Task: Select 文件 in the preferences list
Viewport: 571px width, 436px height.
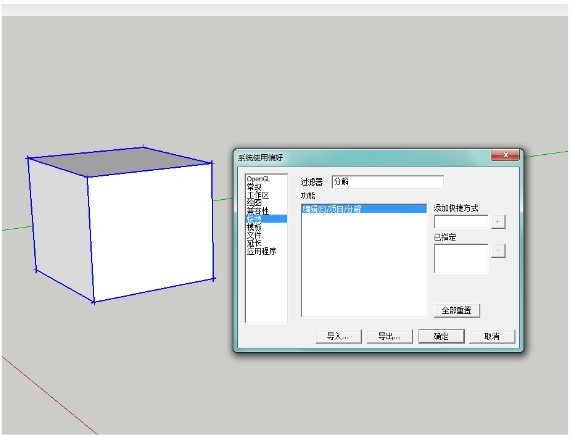Action: coord(254,235)
